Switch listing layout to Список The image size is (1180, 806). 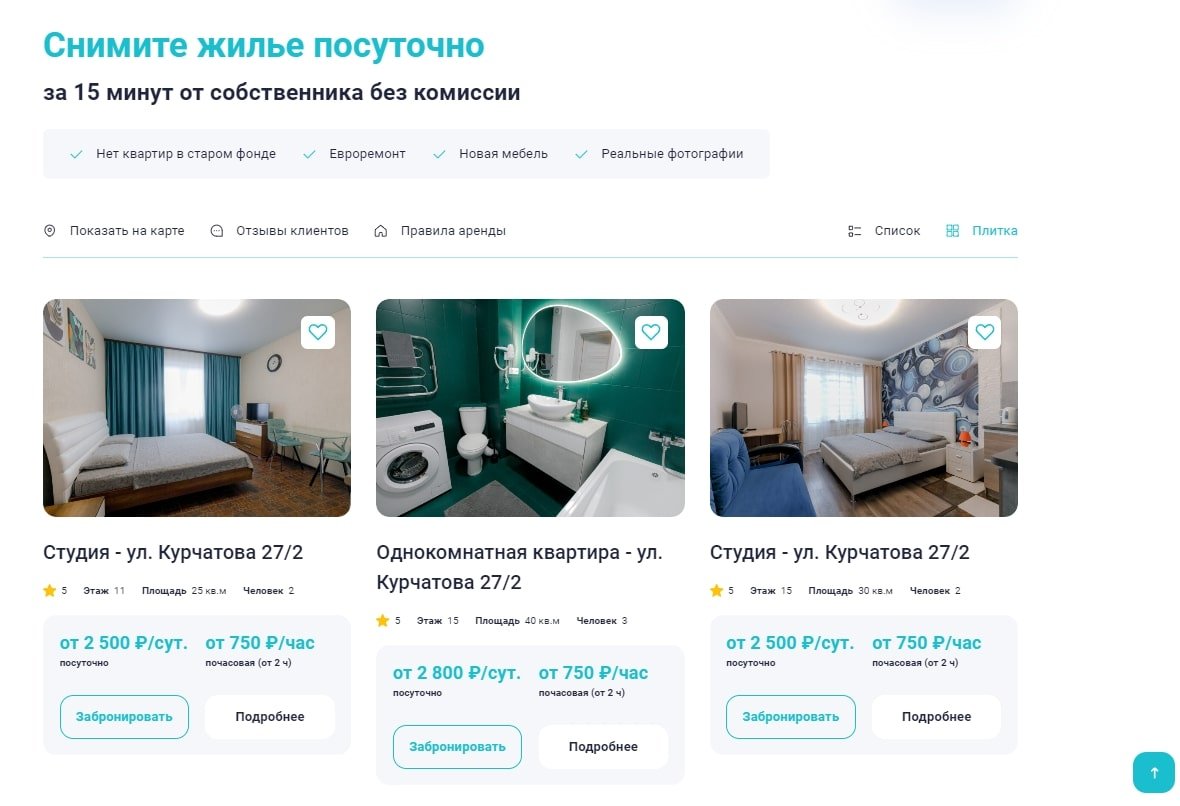tap(897, 231)
